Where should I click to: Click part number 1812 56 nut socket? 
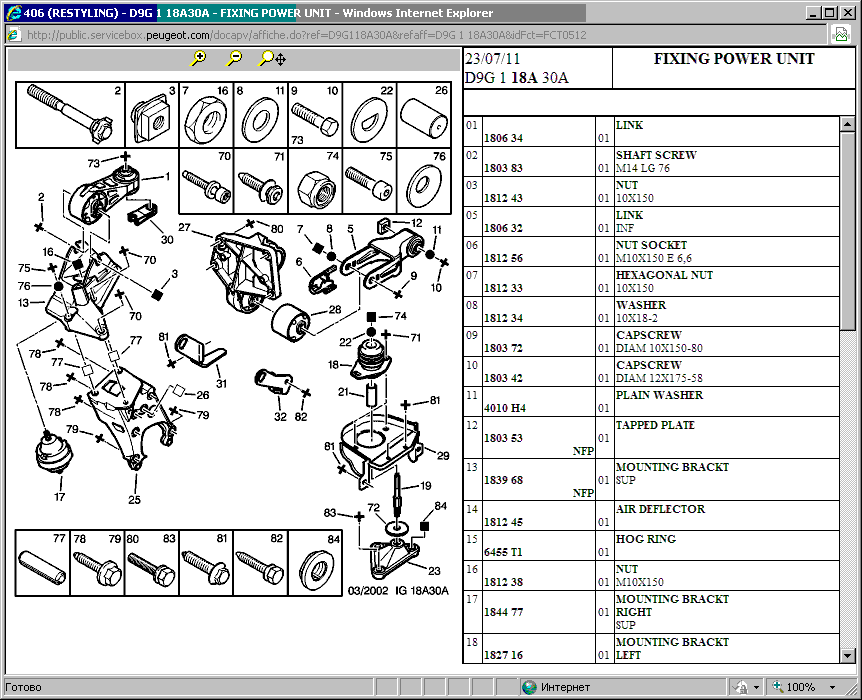tap(503, 258)
